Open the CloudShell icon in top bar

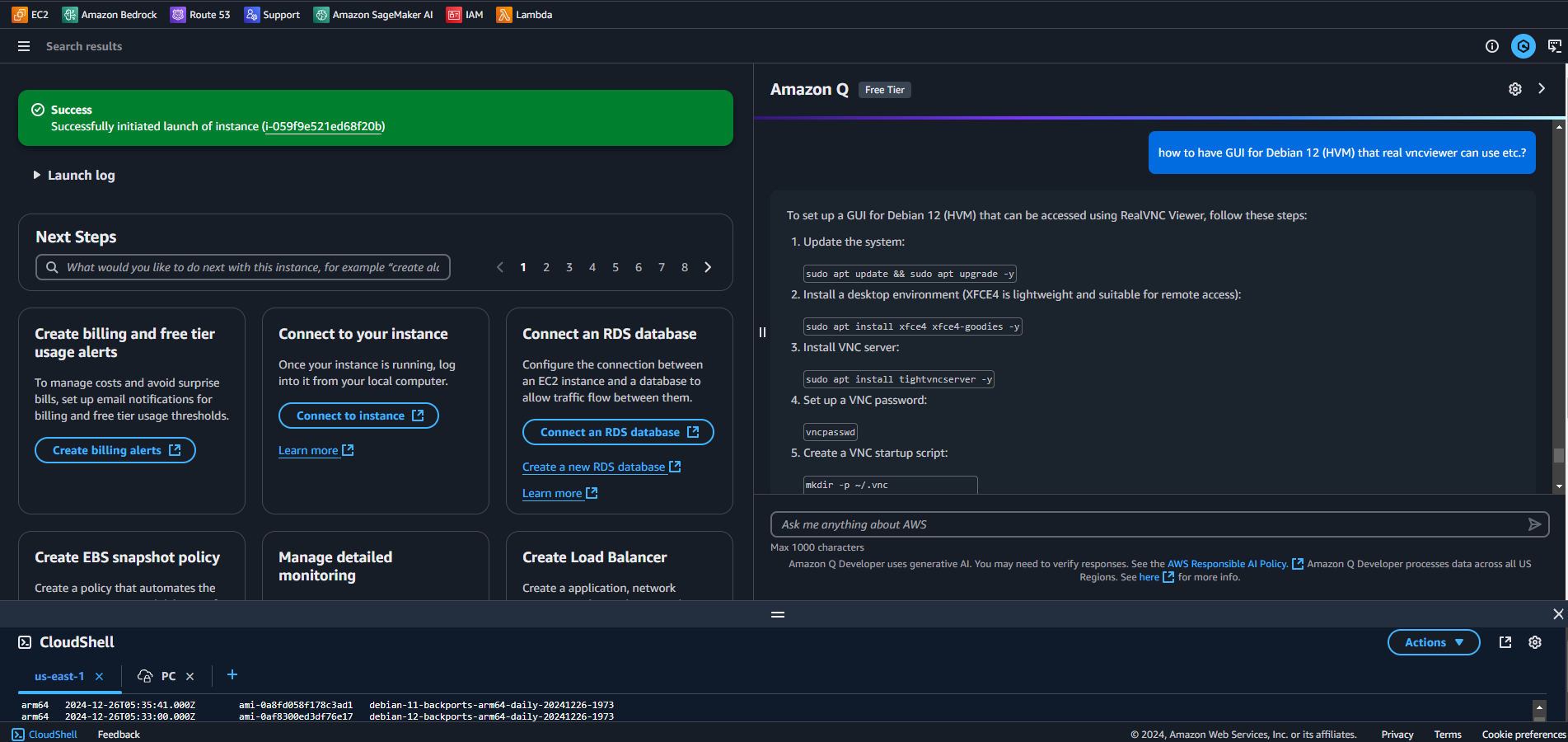(1555, 46)
